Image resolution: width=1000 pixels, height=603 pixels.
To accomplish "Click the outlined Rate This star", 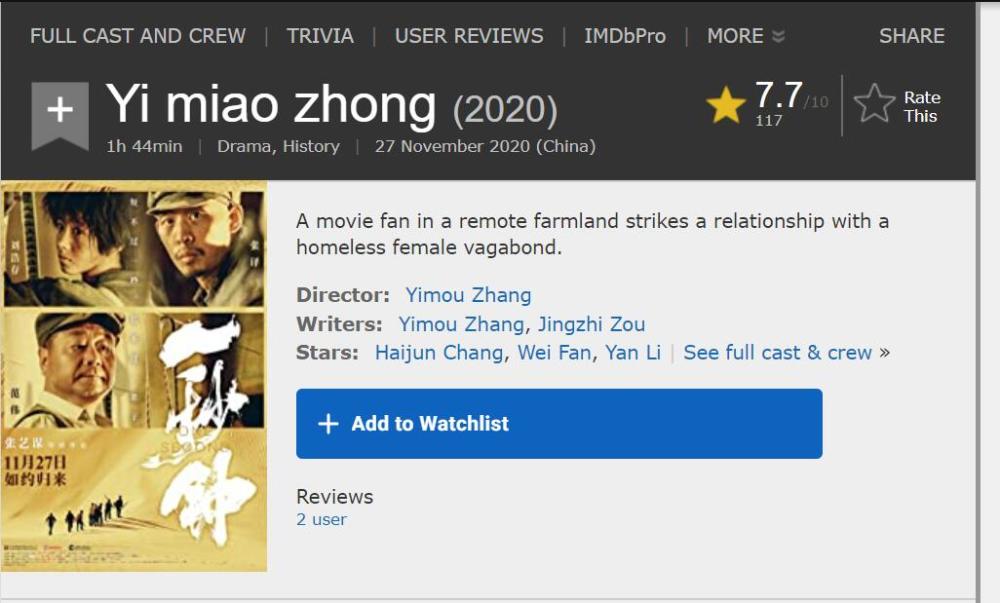I will [874, 104].
